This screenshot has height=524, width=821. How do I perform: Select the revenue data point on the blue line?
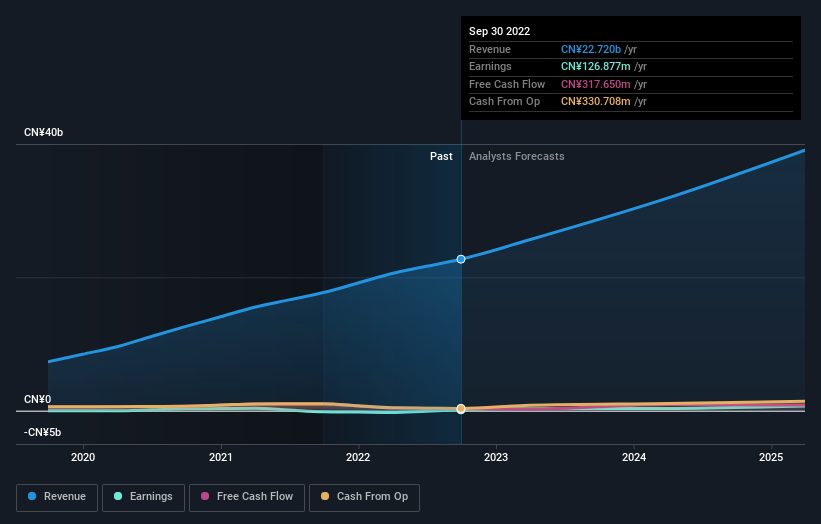(461, 259)
